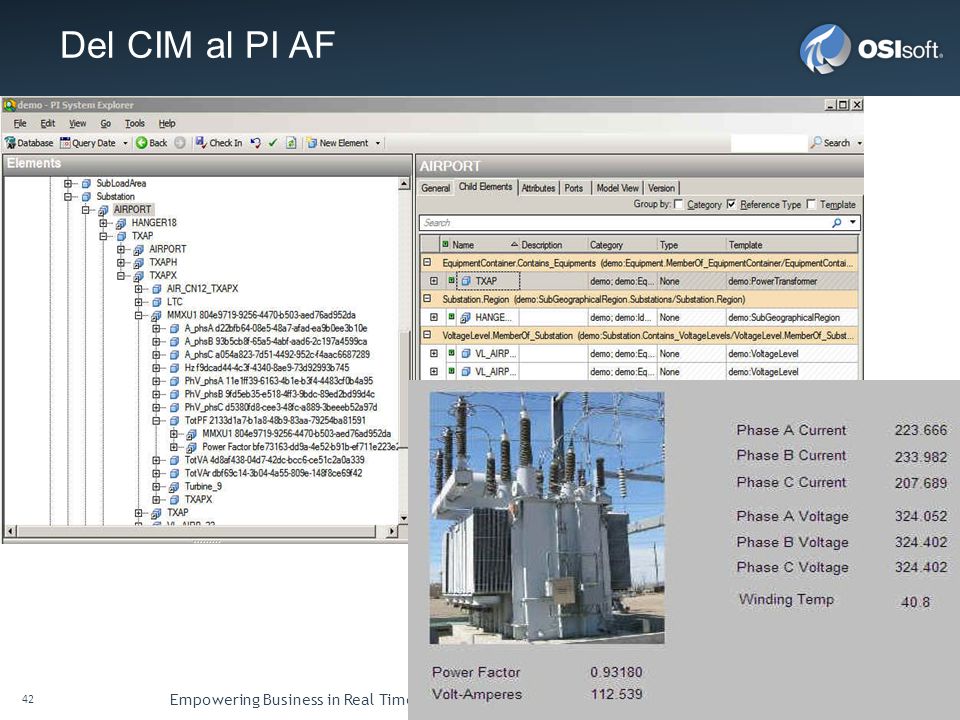Click the HANGE... row element icon in grid

coord(466,317)
